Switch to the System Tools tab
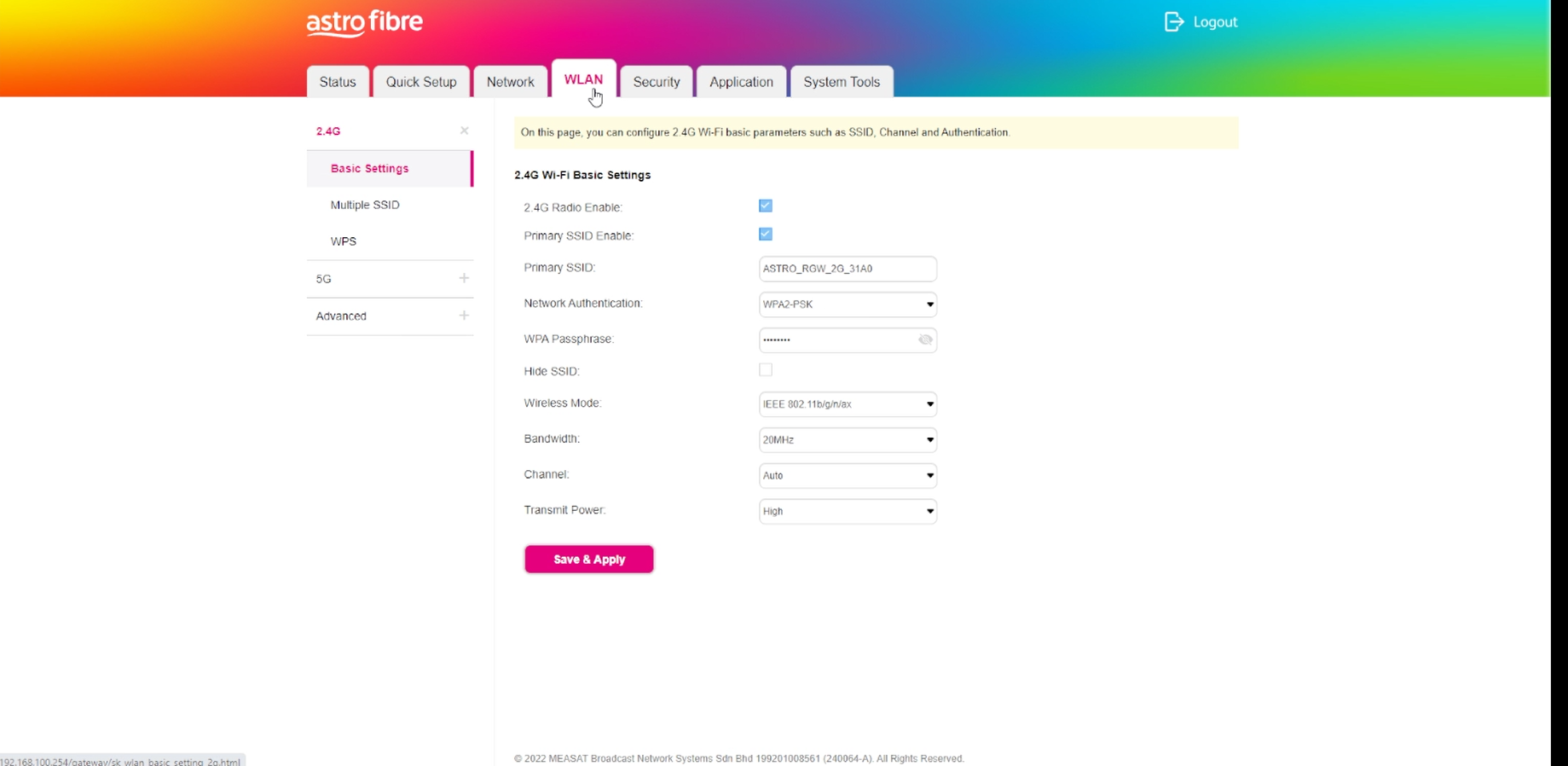The width and height of the screenshot is (1568, 766). point(841,82)
